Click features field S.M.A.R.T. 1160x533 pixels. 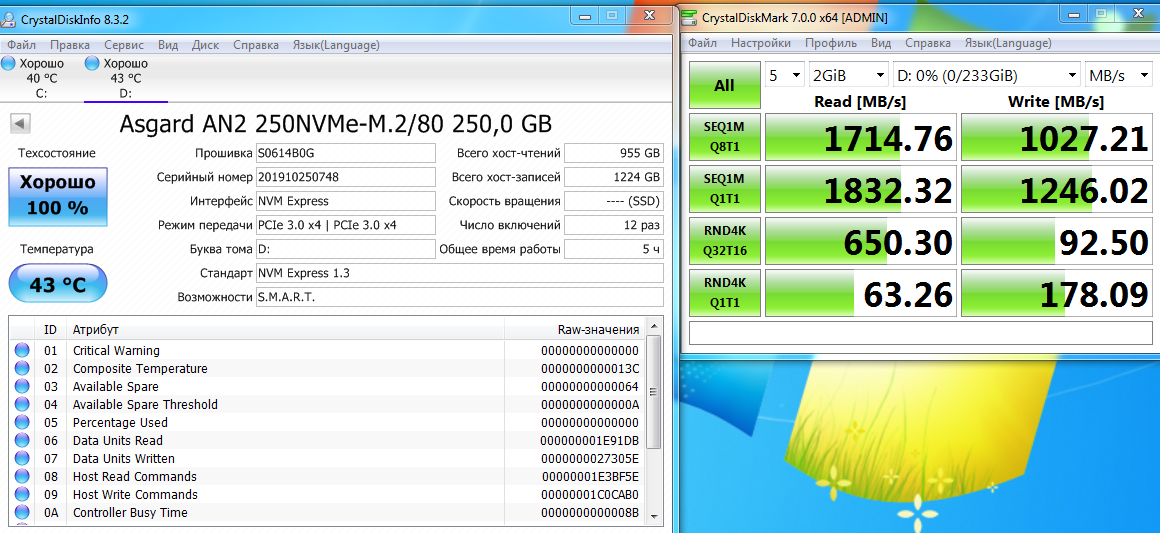click(459, 297)
